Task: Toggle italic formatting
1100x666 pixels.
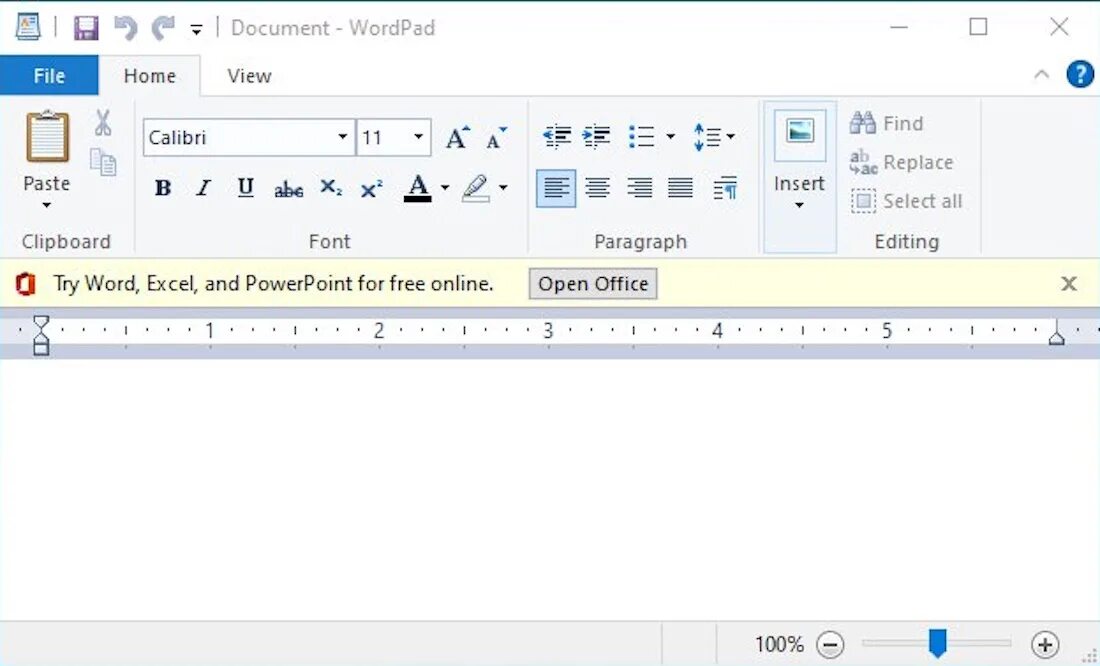Action: tap(203, 188)
